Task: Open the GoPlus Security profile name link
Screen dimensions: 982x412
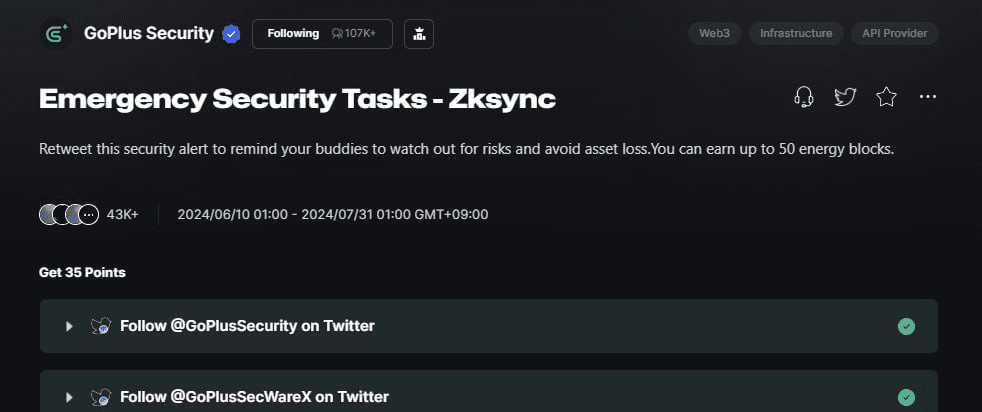Action: 149,34
